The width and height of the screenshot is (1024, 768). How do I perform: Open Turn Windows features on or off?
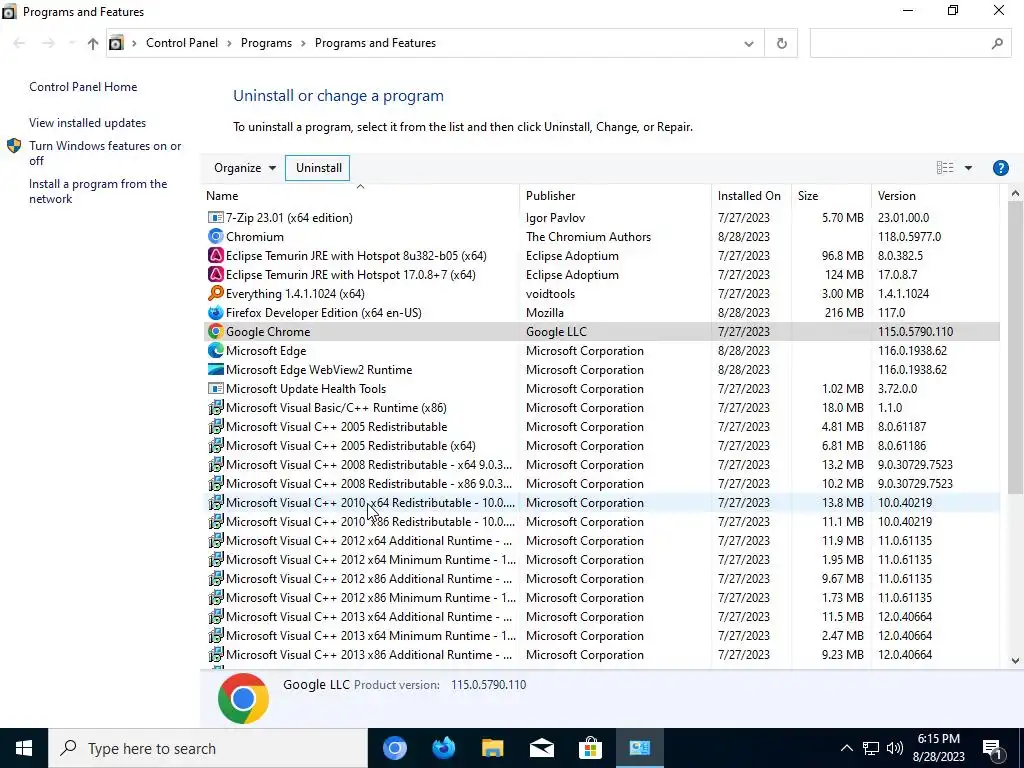click(x=105, y=153)
